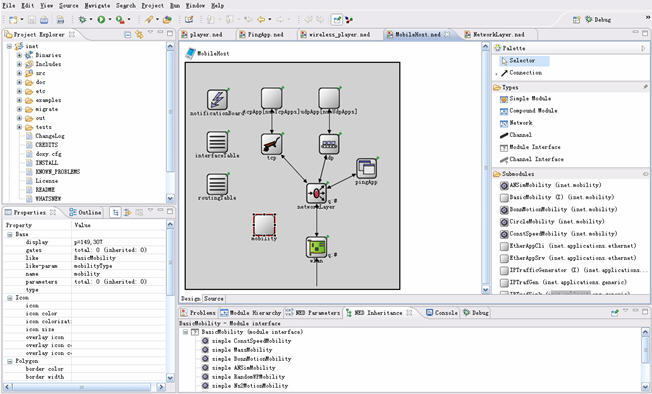
Task: Select CircleMobility in Submodules palette
Action: pos(552,222)
